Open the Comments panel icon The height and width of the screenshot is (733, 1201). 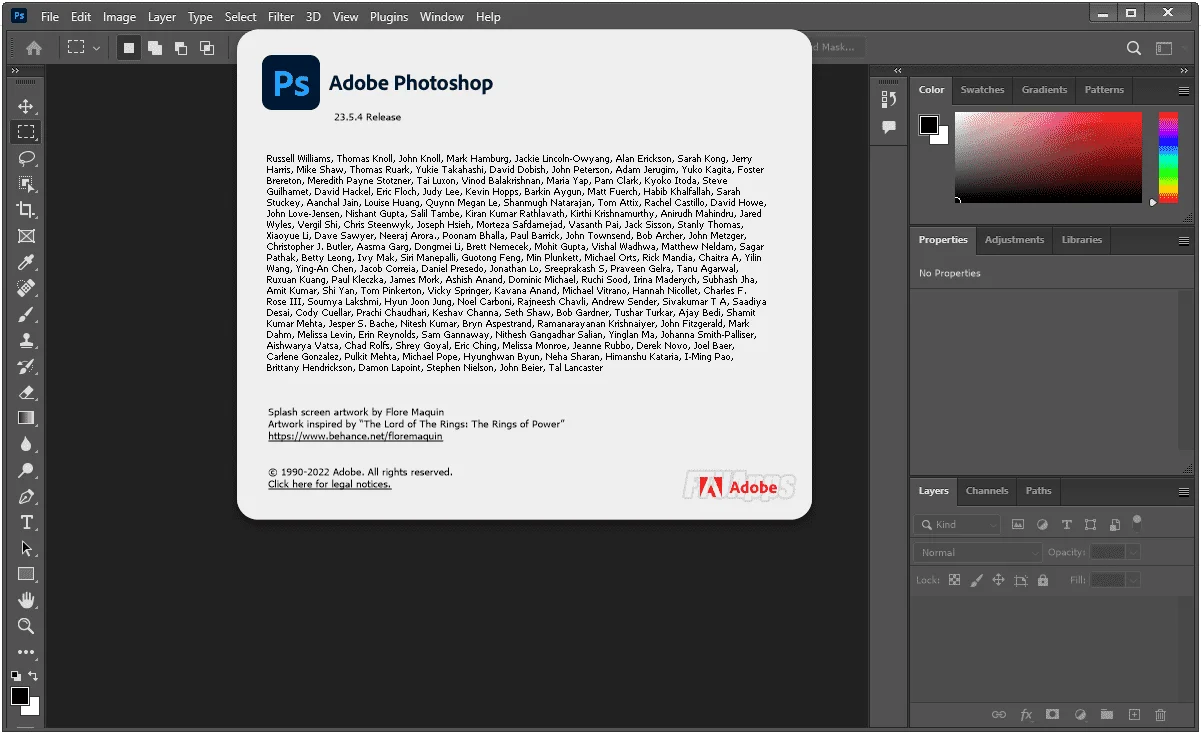click(888, 127)
